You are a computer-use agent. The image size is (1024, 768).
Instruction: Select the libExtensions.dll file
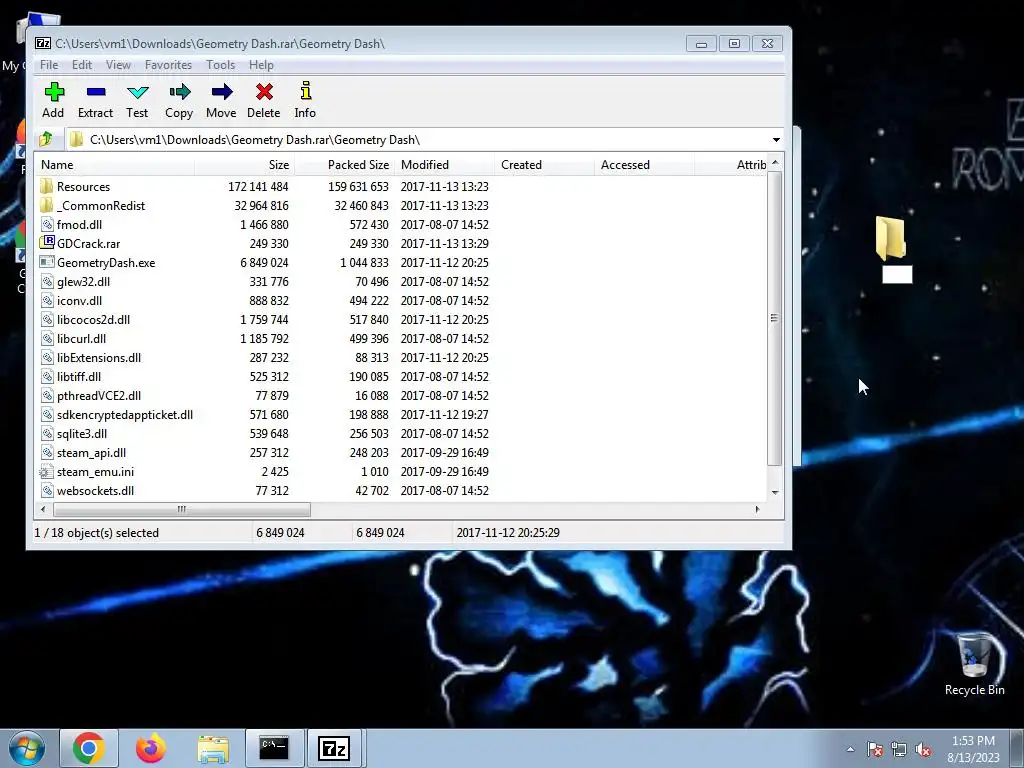[x=99, y=357]
